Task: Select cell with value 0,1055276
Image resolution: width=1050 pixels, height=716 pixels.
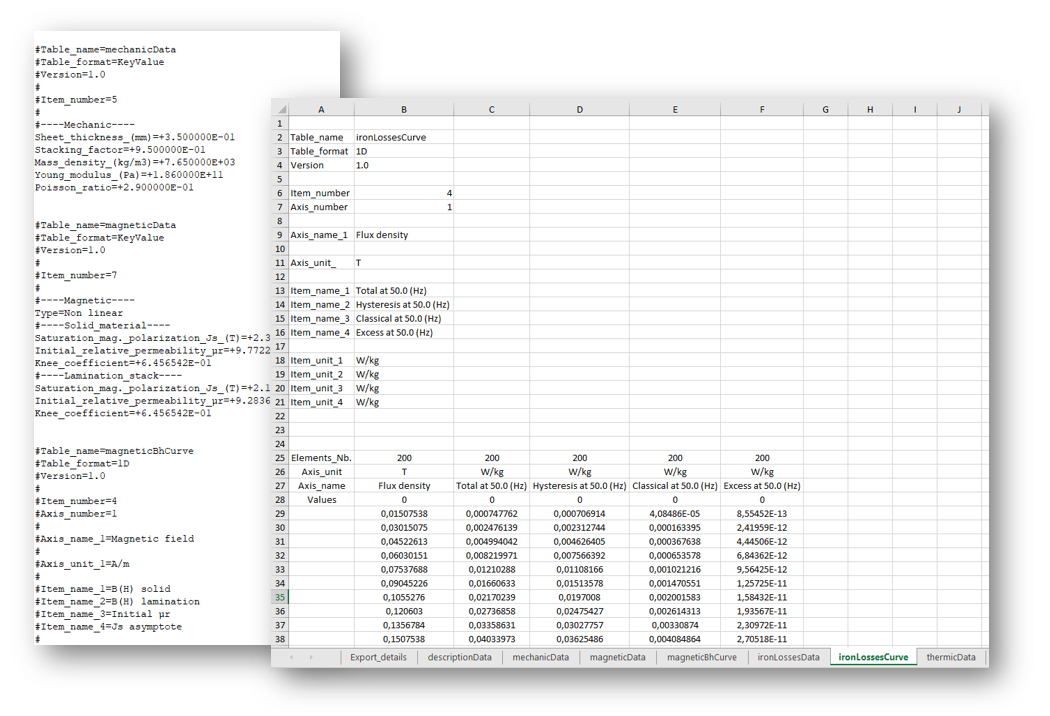Action: coord(404,597)
